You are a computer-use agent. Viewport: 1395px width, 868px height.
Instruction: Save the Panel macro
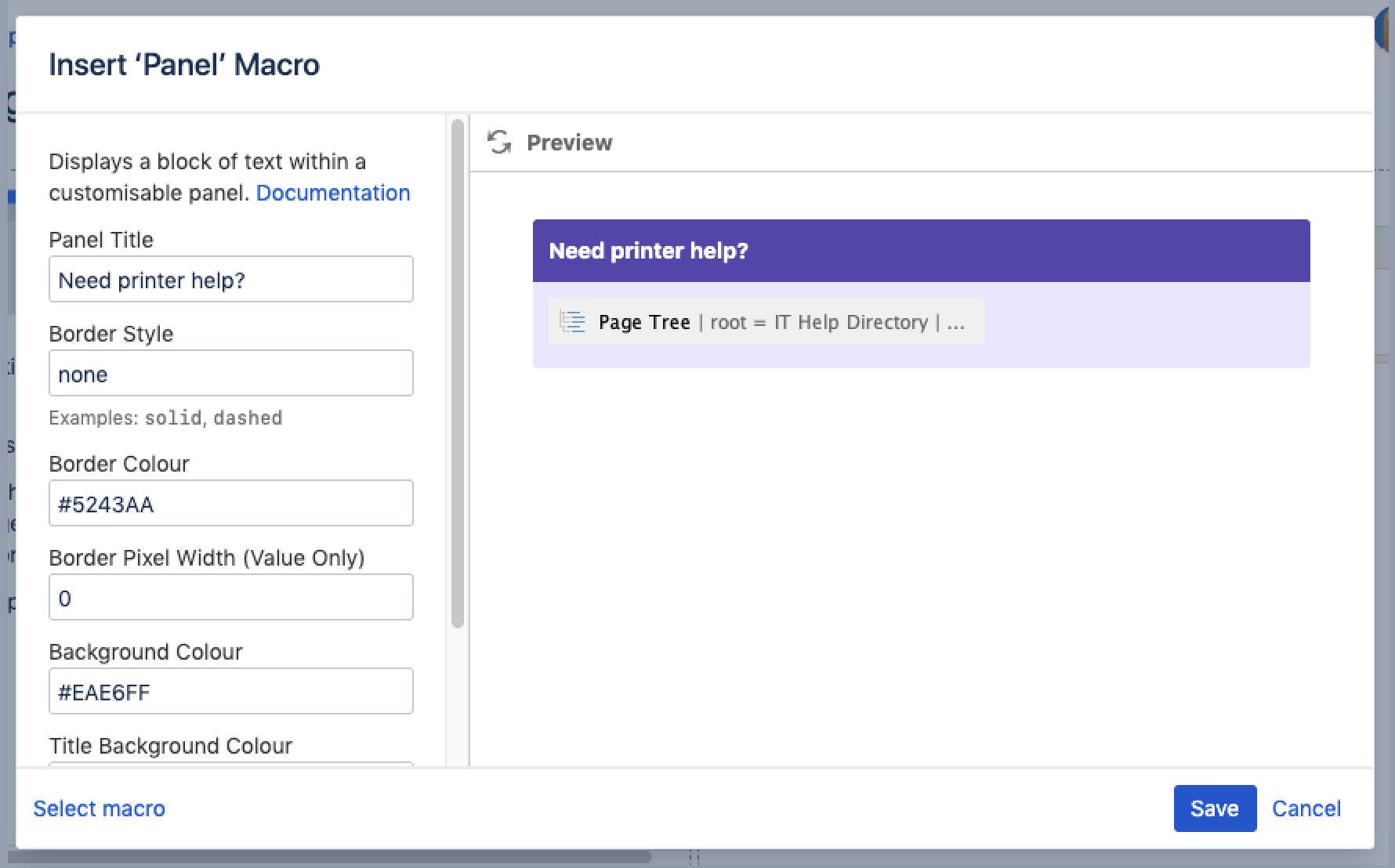1214,808
